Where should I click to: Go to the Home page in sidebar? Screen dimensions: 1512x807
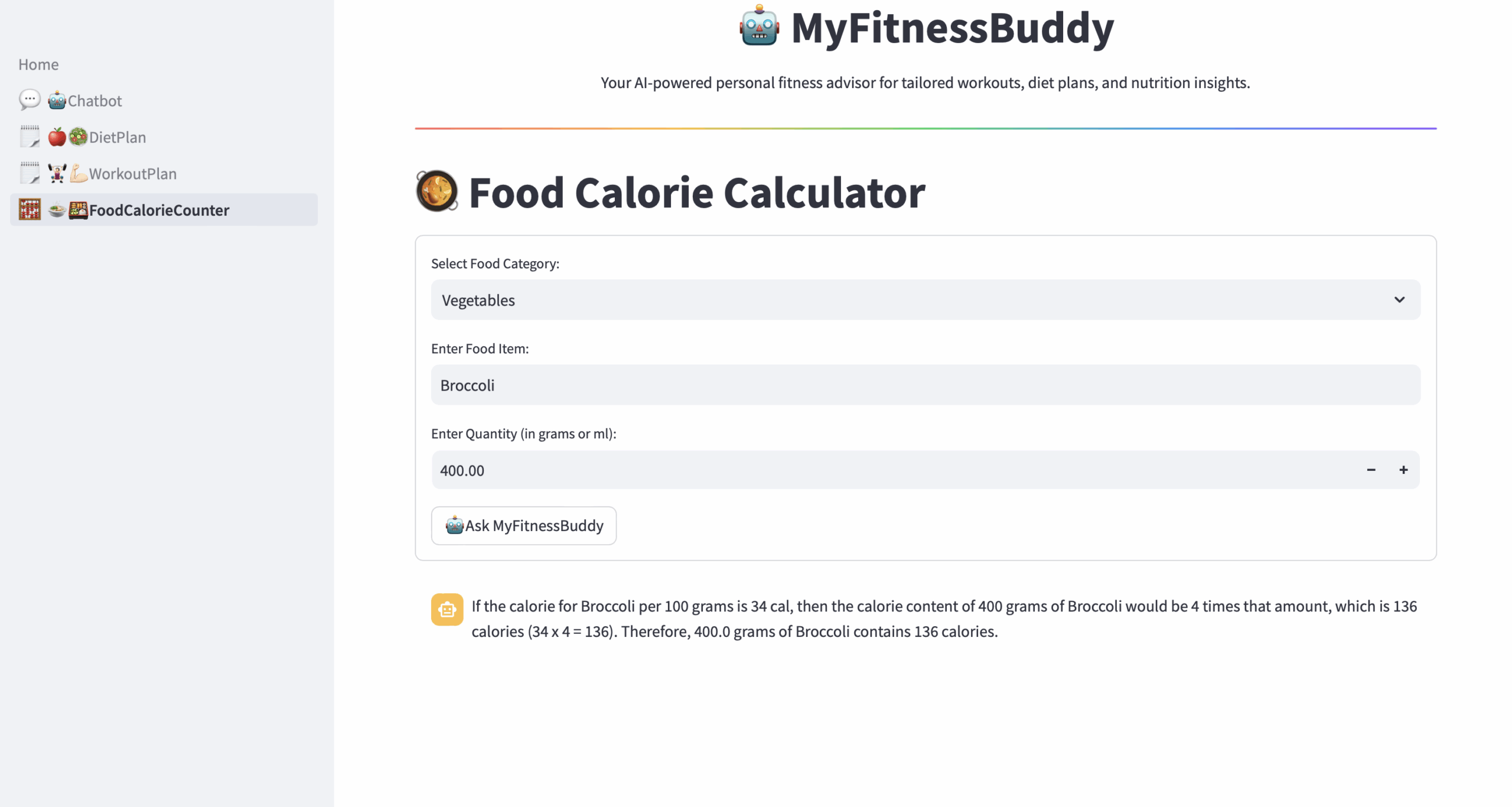click(38, 64)
